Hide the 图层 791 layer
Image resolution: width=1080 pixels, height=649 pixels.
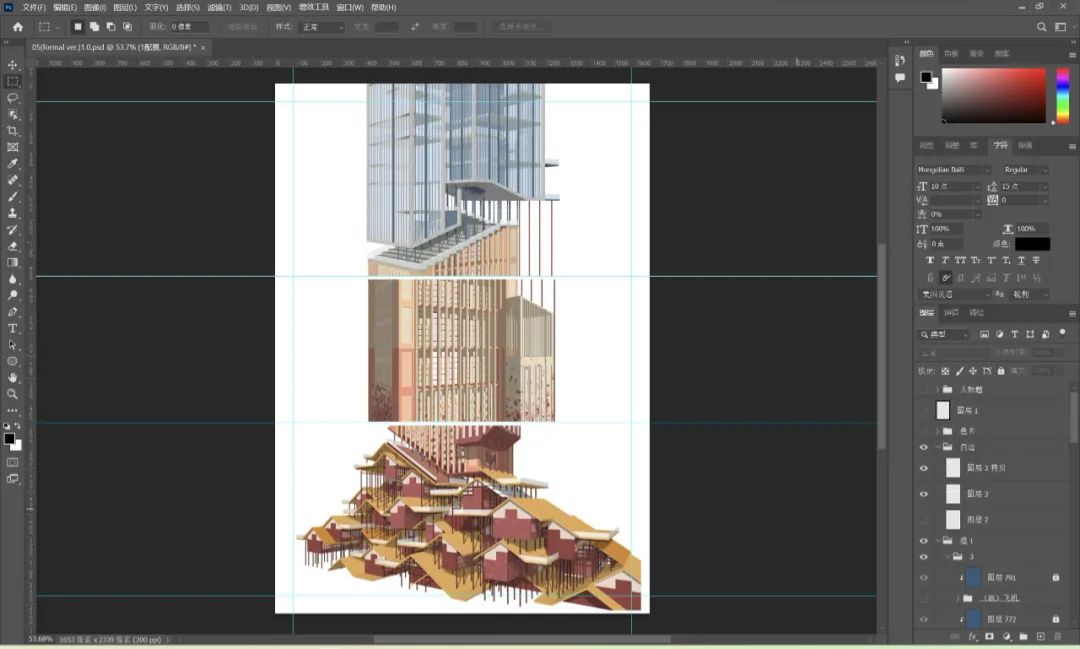[x=924, y=578]
